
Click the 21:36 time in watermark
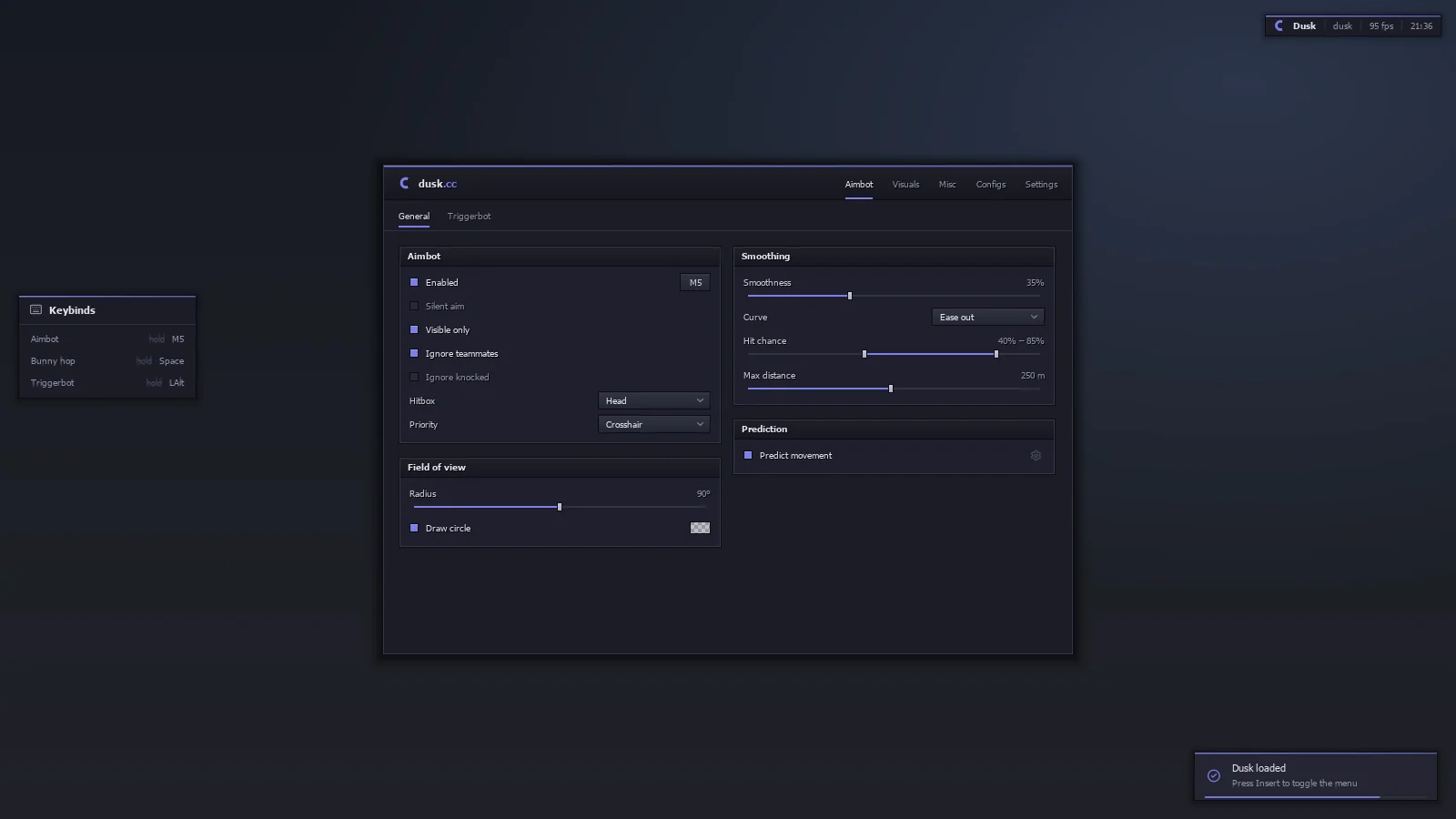click(1421, 26)
